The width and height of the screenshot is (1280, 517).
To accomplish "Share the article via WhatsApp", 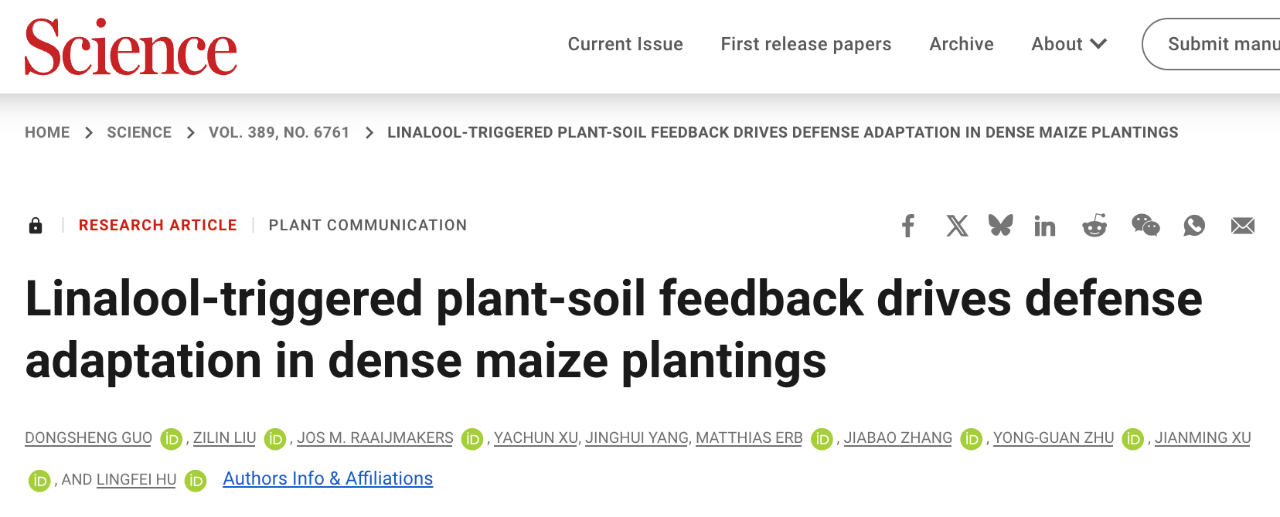I will (1194, 226).
